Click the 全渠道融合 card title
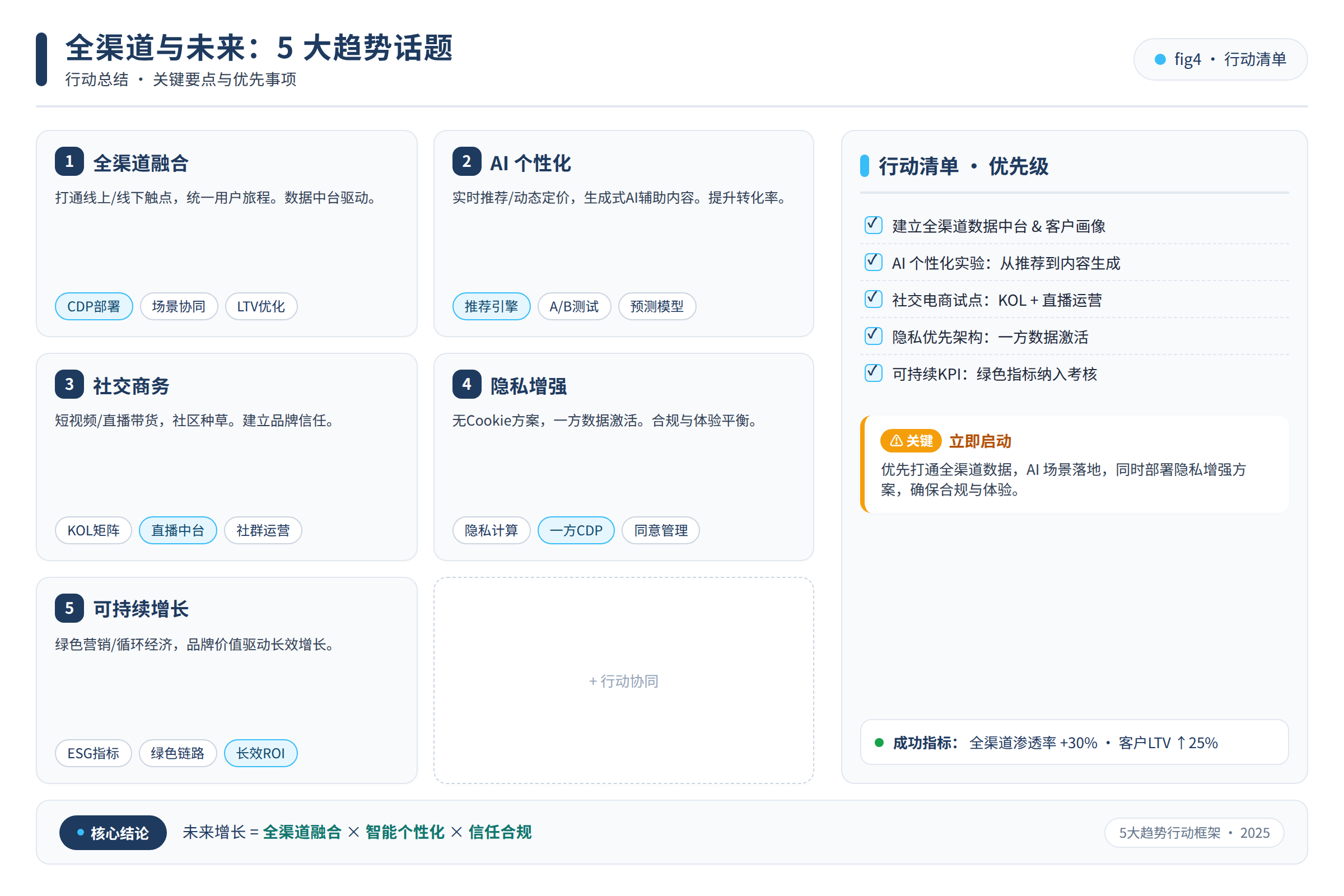Image resolution: width=1344 pixels, height=896 pixels. pos(141,163)
